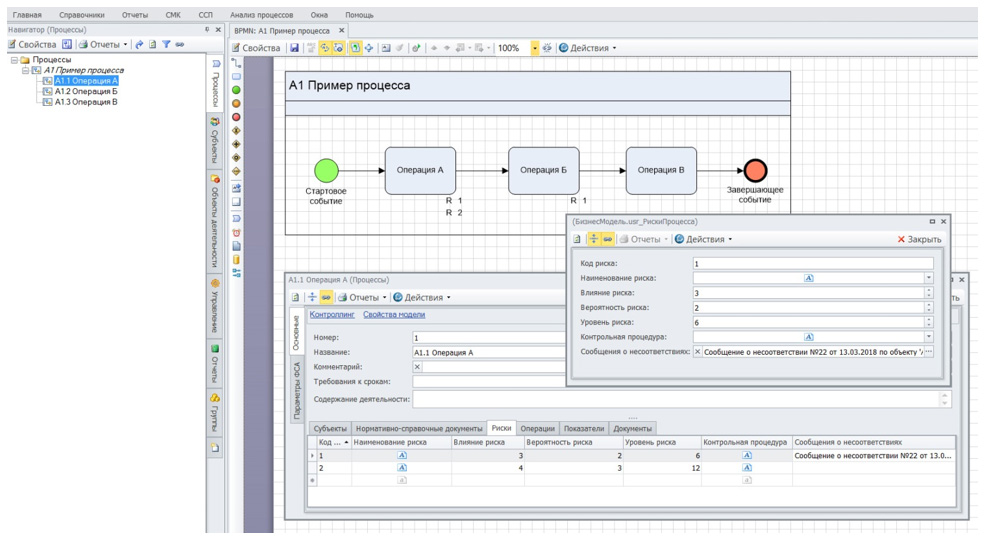The width and height of the screenshot is (985, 541).
Task: Click the Влияние риска spinner arrows
Action: coord(928,293)
